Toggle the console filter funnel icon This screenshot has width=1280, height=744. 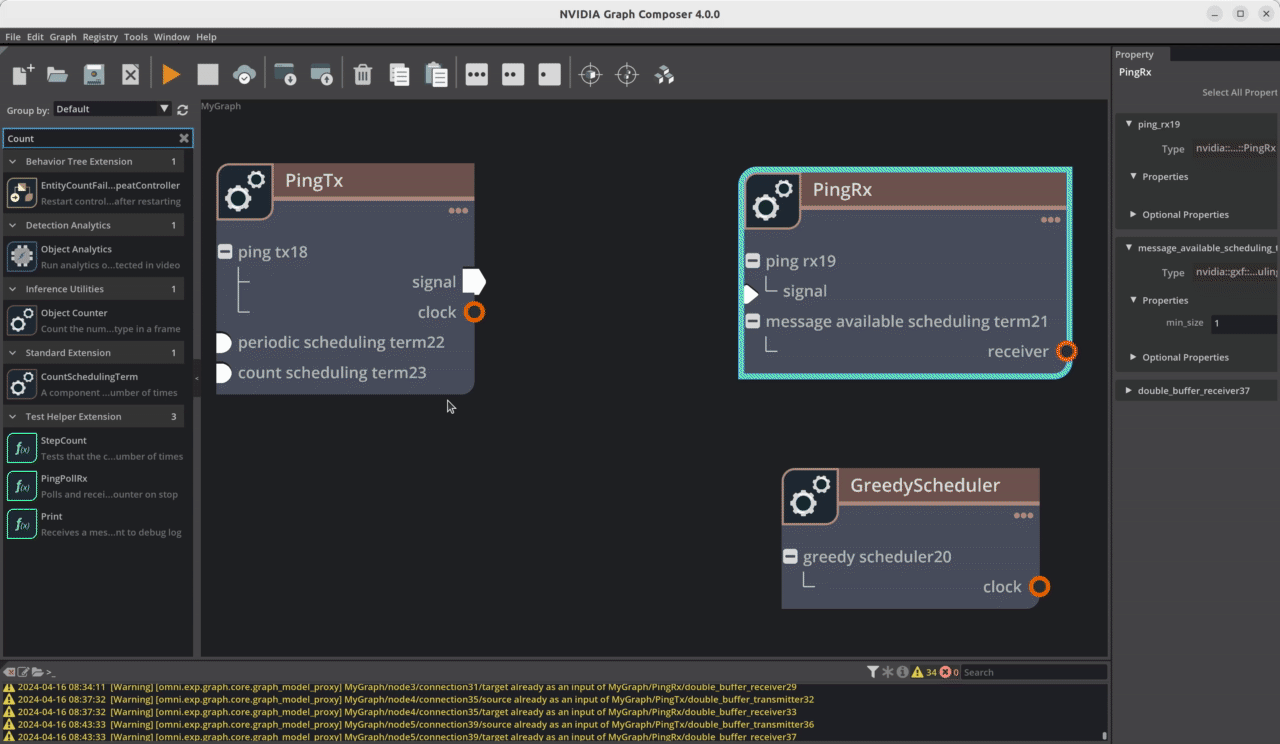pos(873,672)
